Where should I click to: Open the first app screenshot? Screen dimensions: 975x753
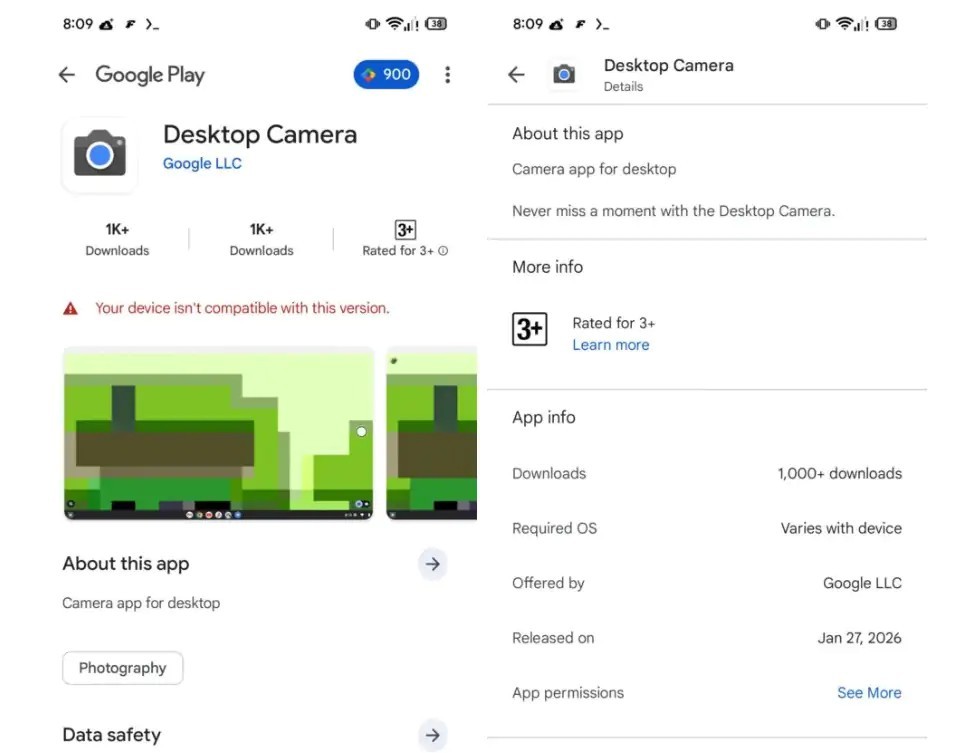coord(218,433)
